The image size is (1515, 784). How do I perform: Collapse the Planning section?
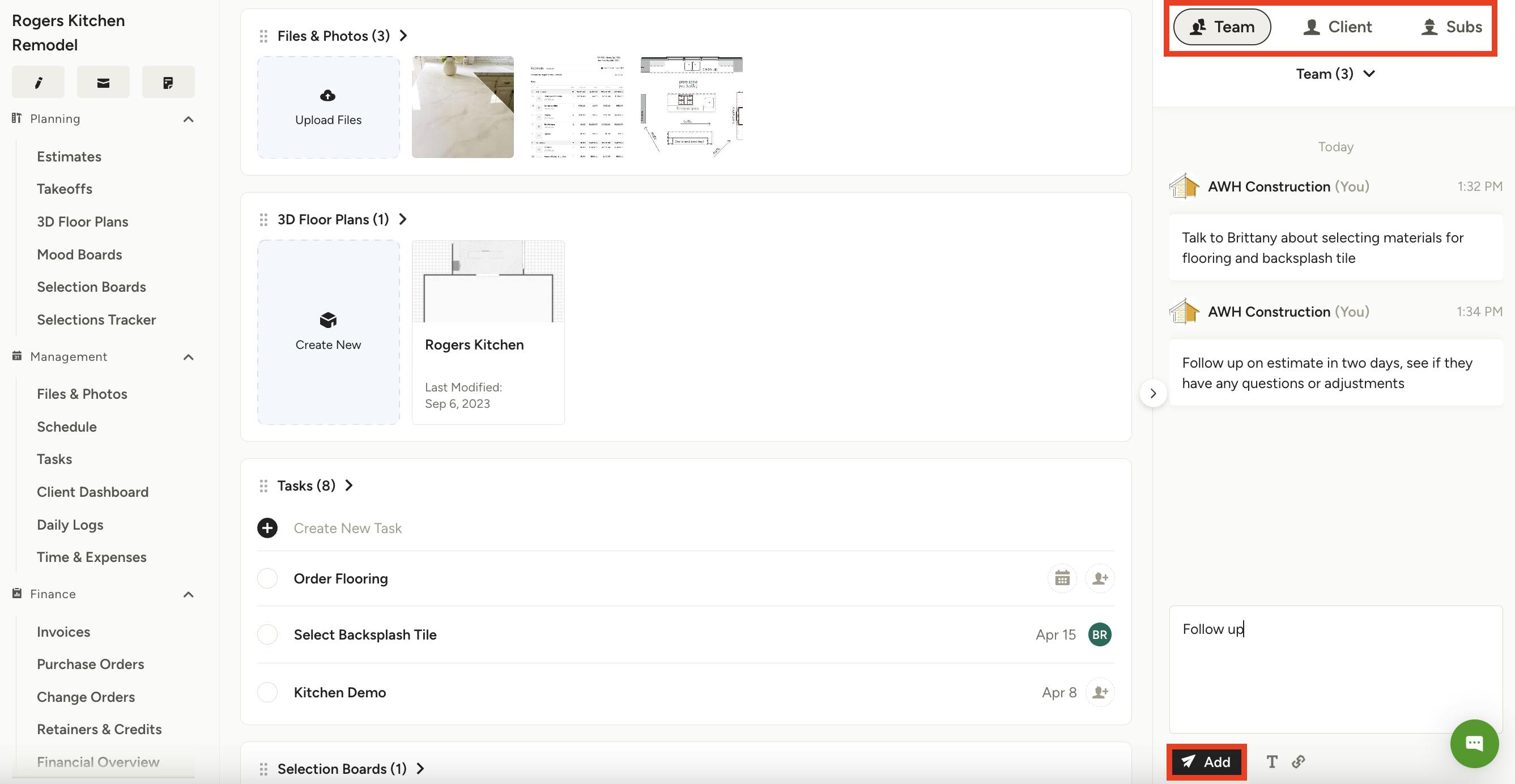coord(188,118)
